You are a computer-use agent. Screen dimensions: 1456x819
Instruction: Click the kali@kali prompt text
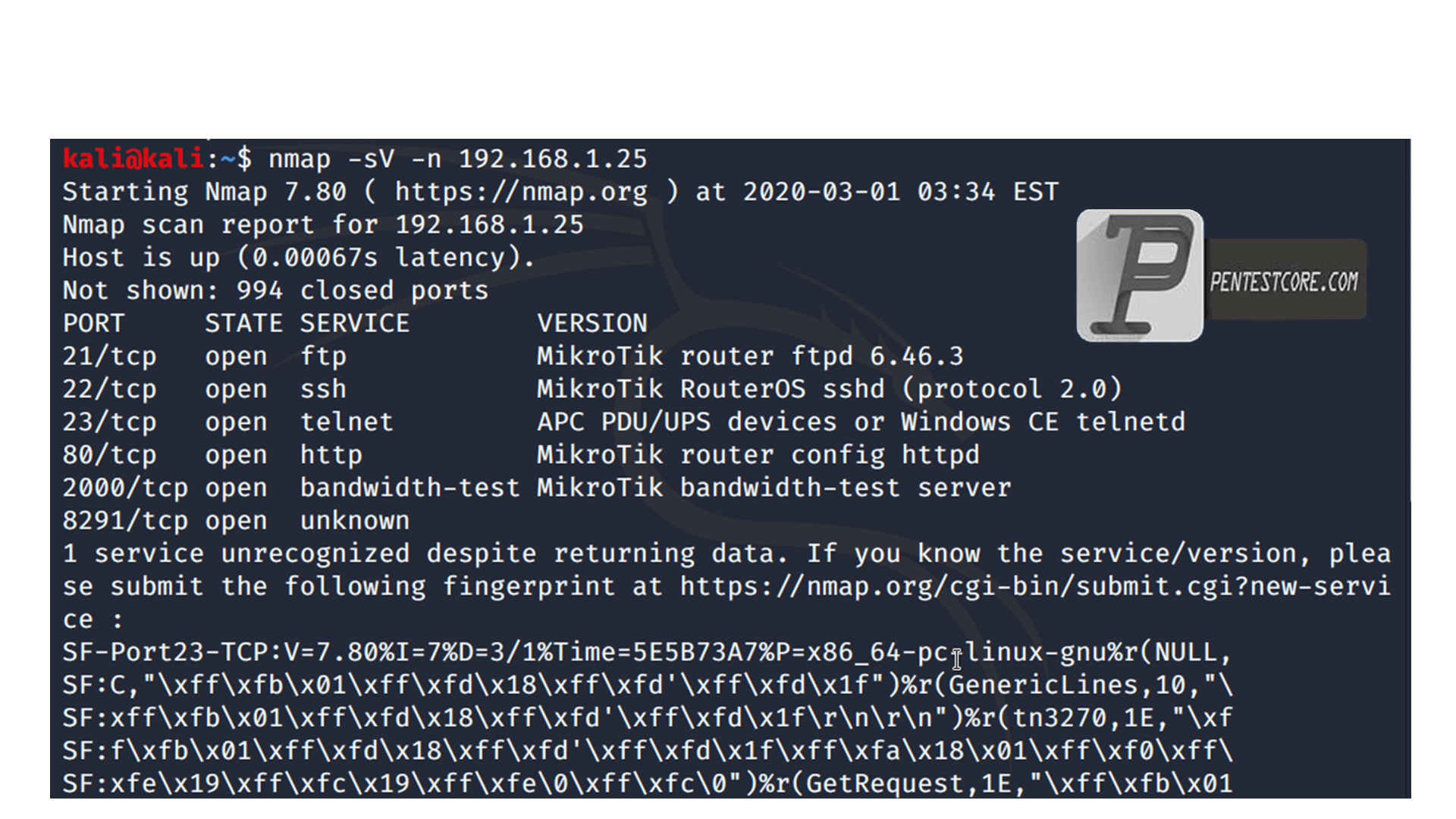[133, 158]
